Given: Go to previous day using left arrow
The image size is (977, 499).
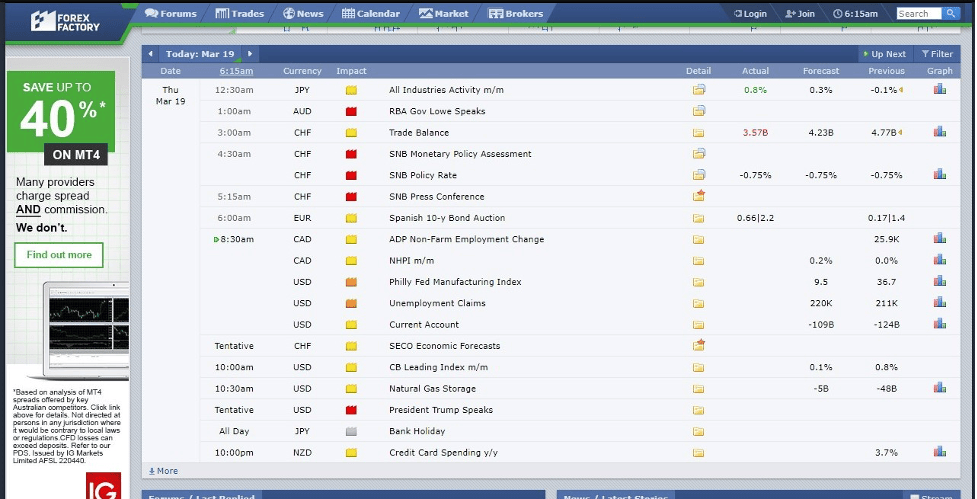Looking at the screenshot, I should [x=150, y=54].
